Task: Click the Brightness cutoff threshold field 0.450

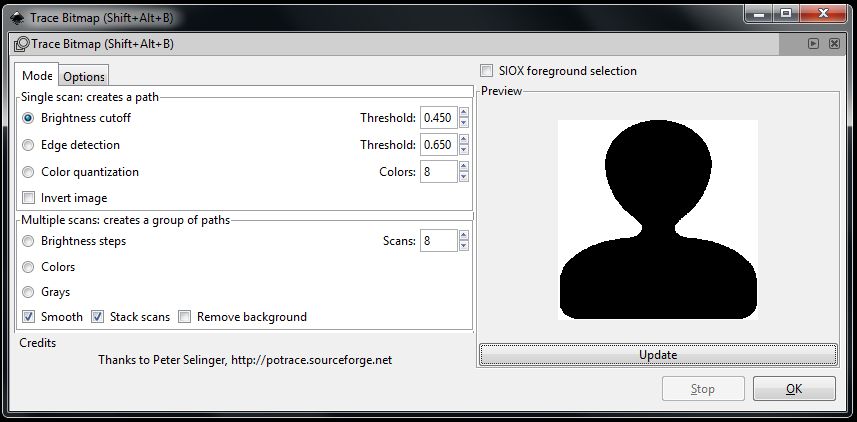Action: [438, 118]
